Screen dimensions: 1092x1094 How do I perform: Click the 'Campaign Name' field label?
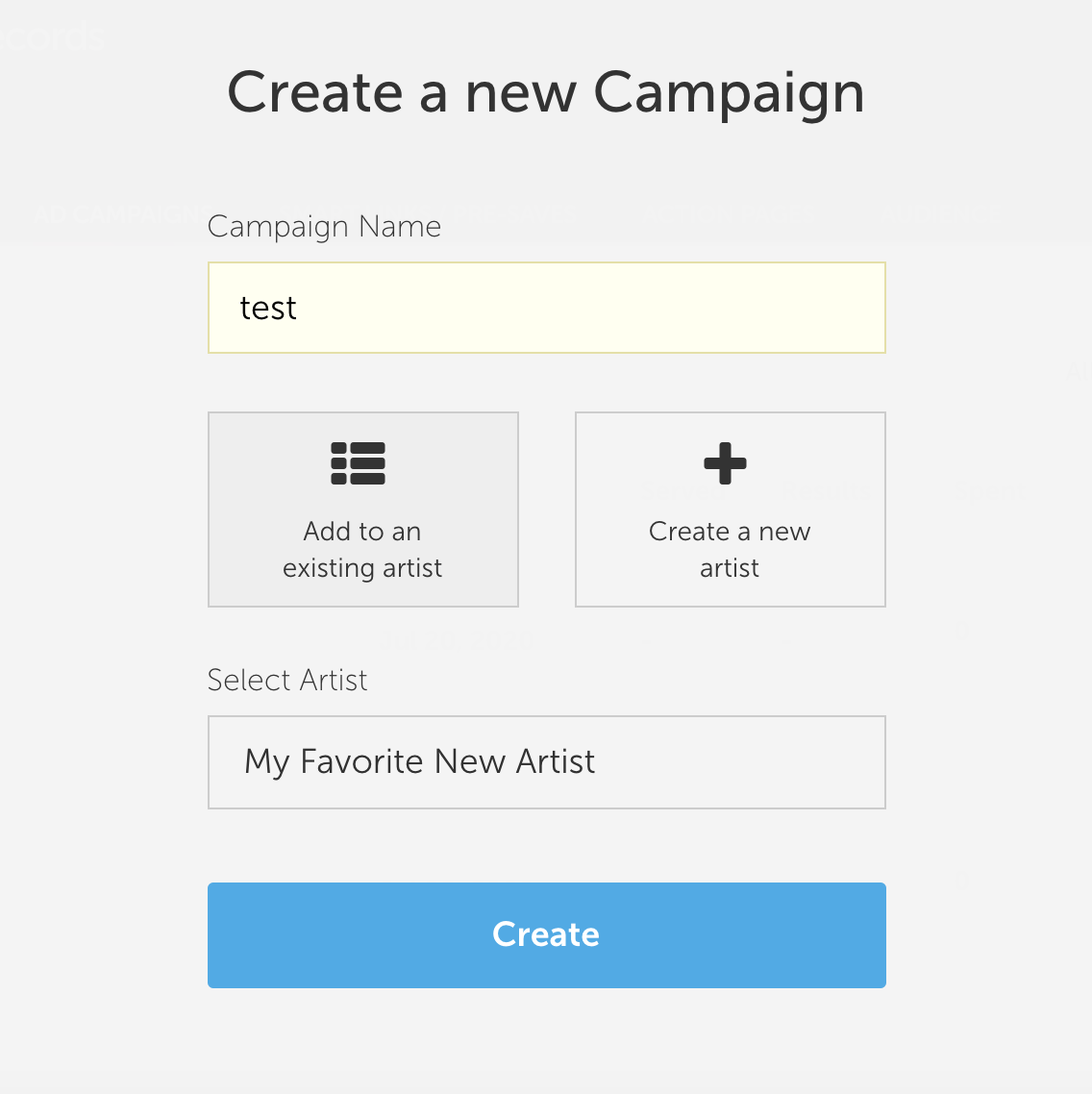pos(324,227)
